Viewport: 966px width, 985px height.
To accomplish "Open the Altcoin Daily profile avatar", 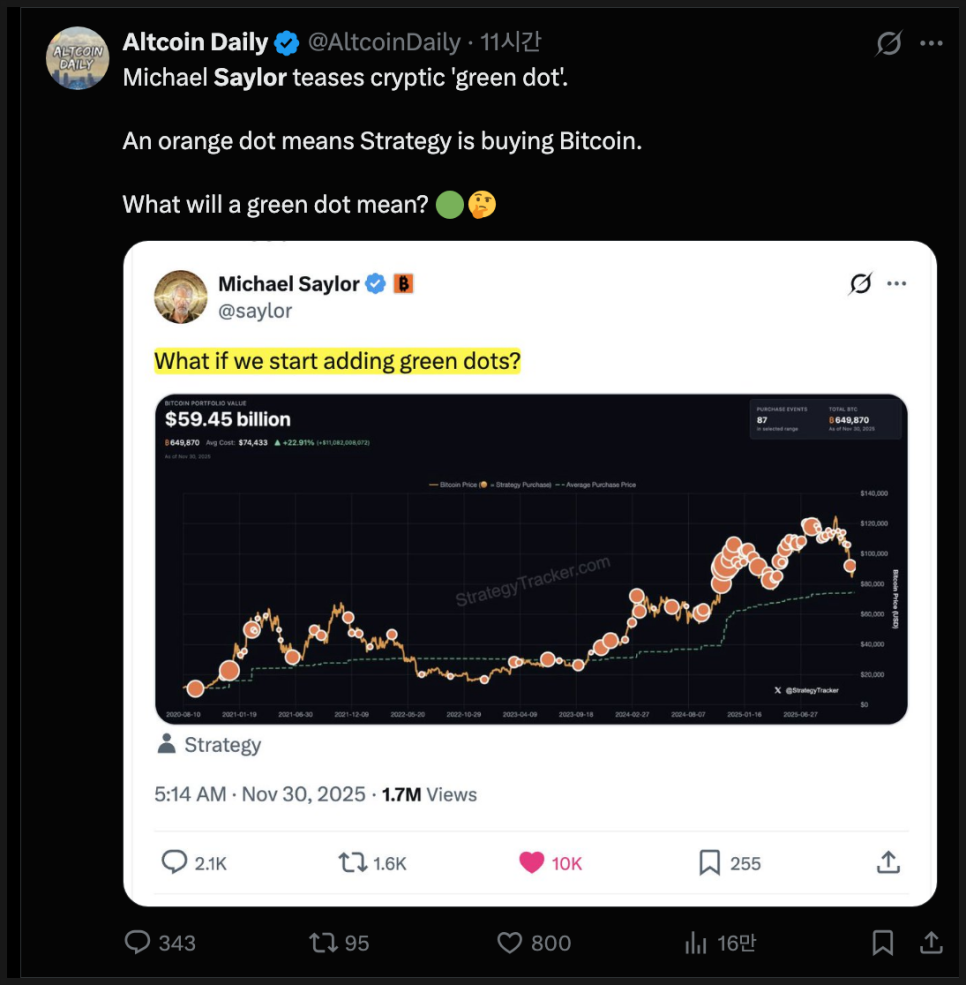I will pos(78,58).
